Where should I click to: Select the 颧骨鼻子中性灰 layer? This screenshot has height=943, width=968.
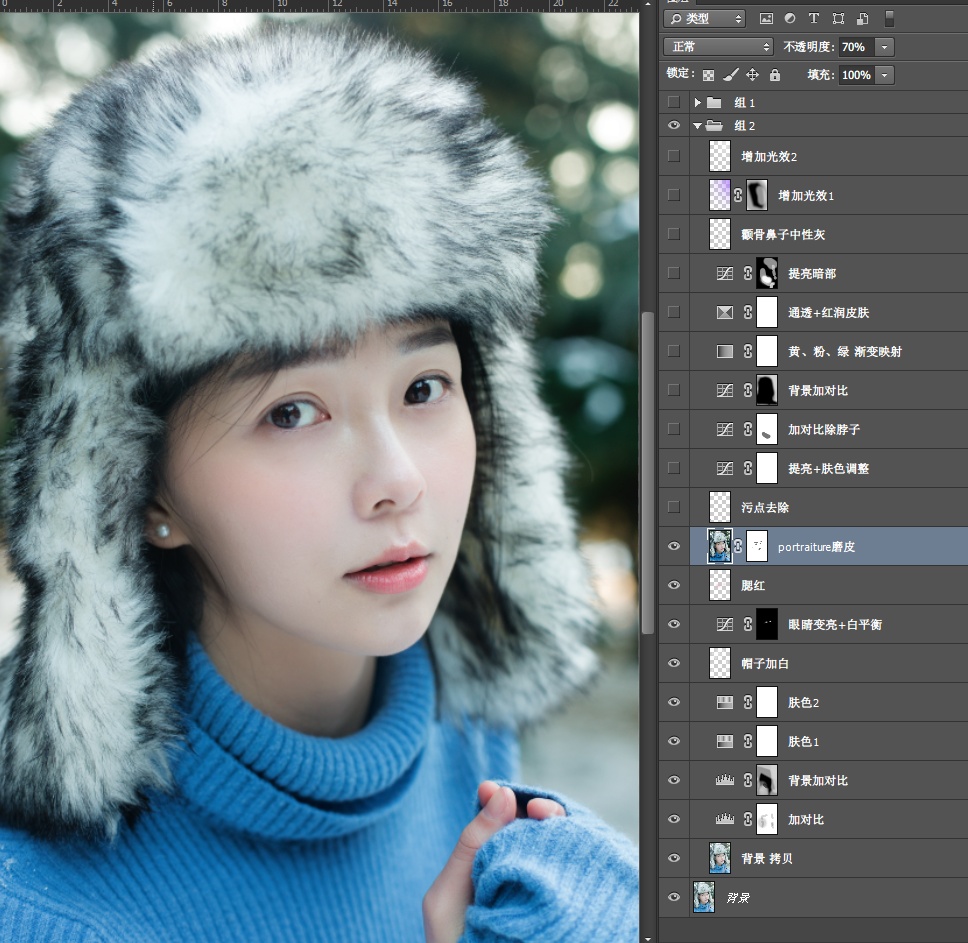[x=828, y=234]
